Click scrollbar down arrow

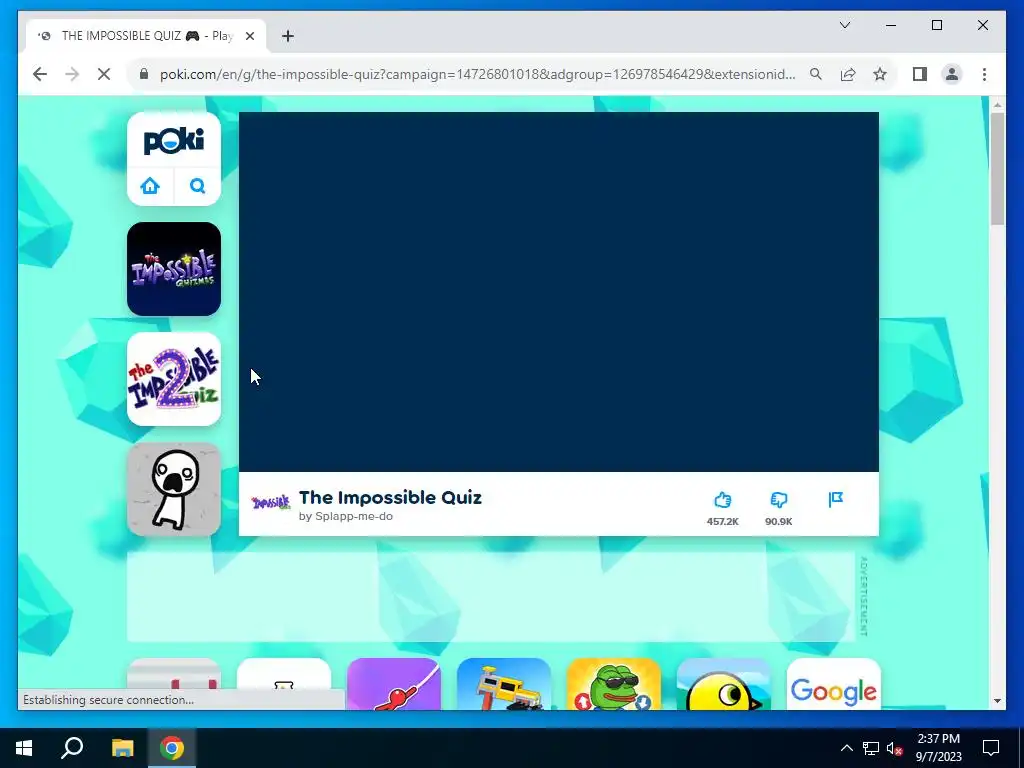pos(997,701)
